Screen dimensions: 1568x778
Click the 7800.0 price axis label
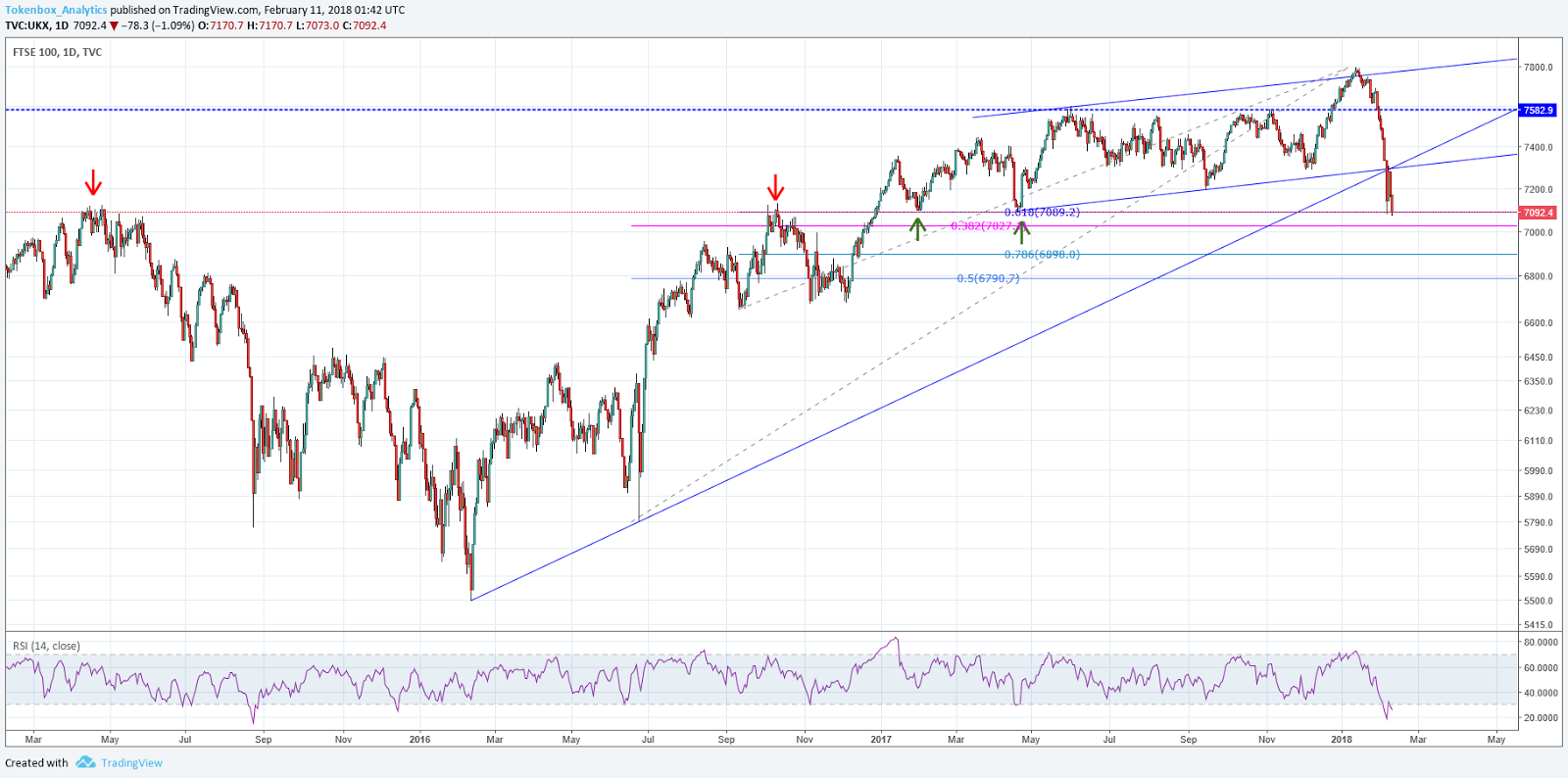coord(1538,68)
